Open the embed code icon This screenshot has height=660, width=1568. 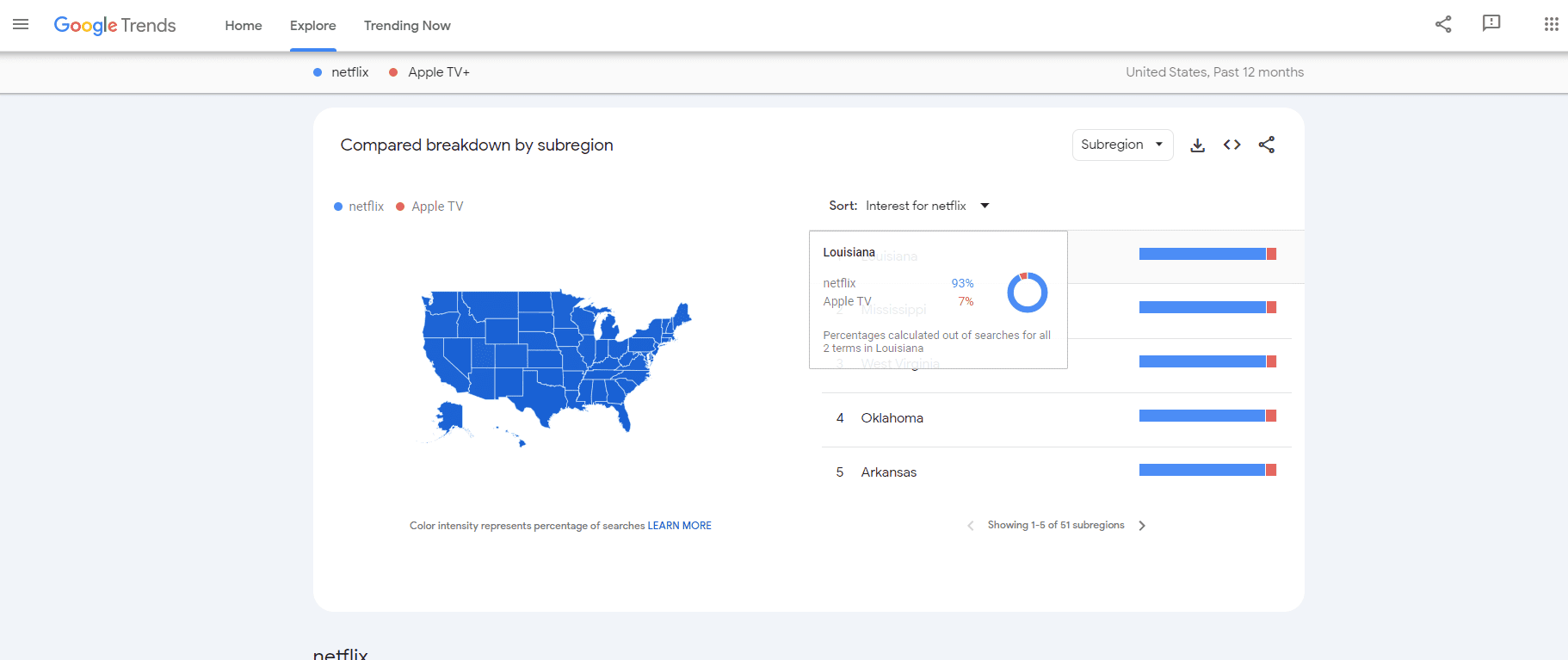click(1232, 145)
